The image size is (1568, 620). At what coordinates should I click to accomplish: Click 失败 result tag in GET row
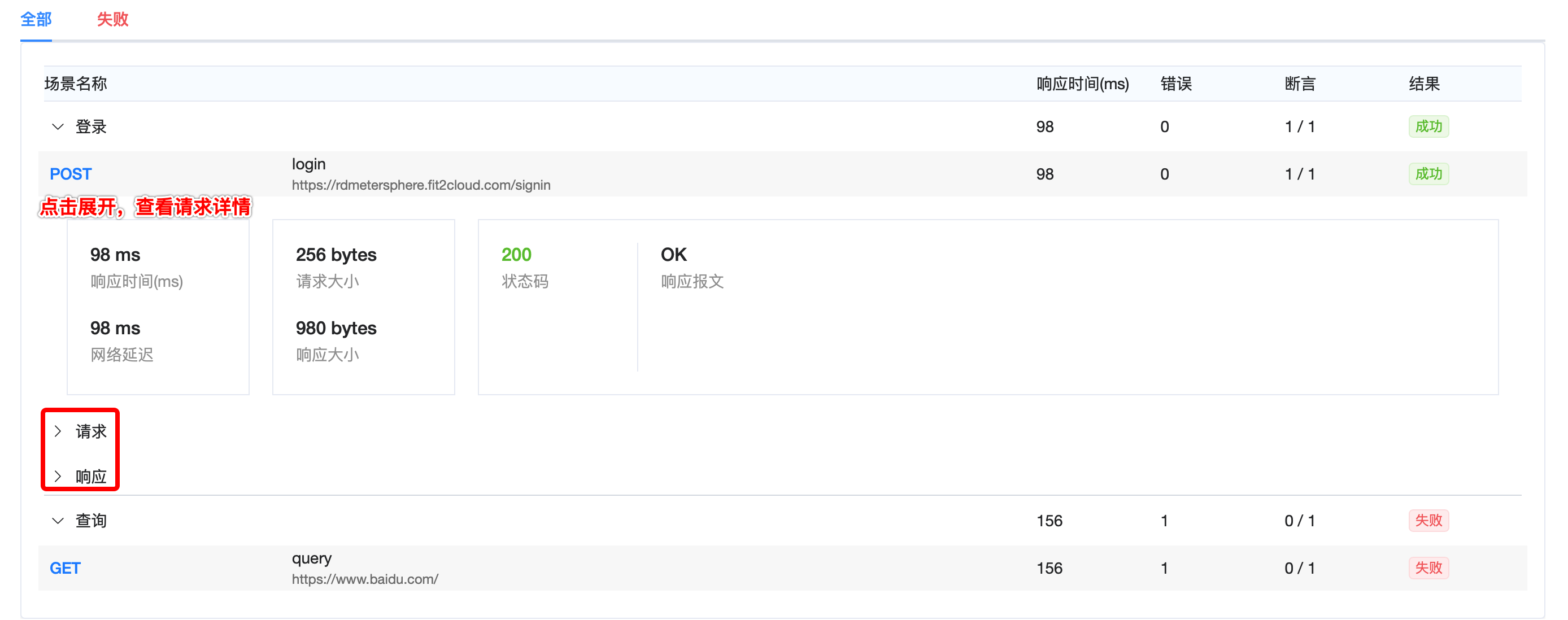pyautogui.click(x=1428, y=567)
